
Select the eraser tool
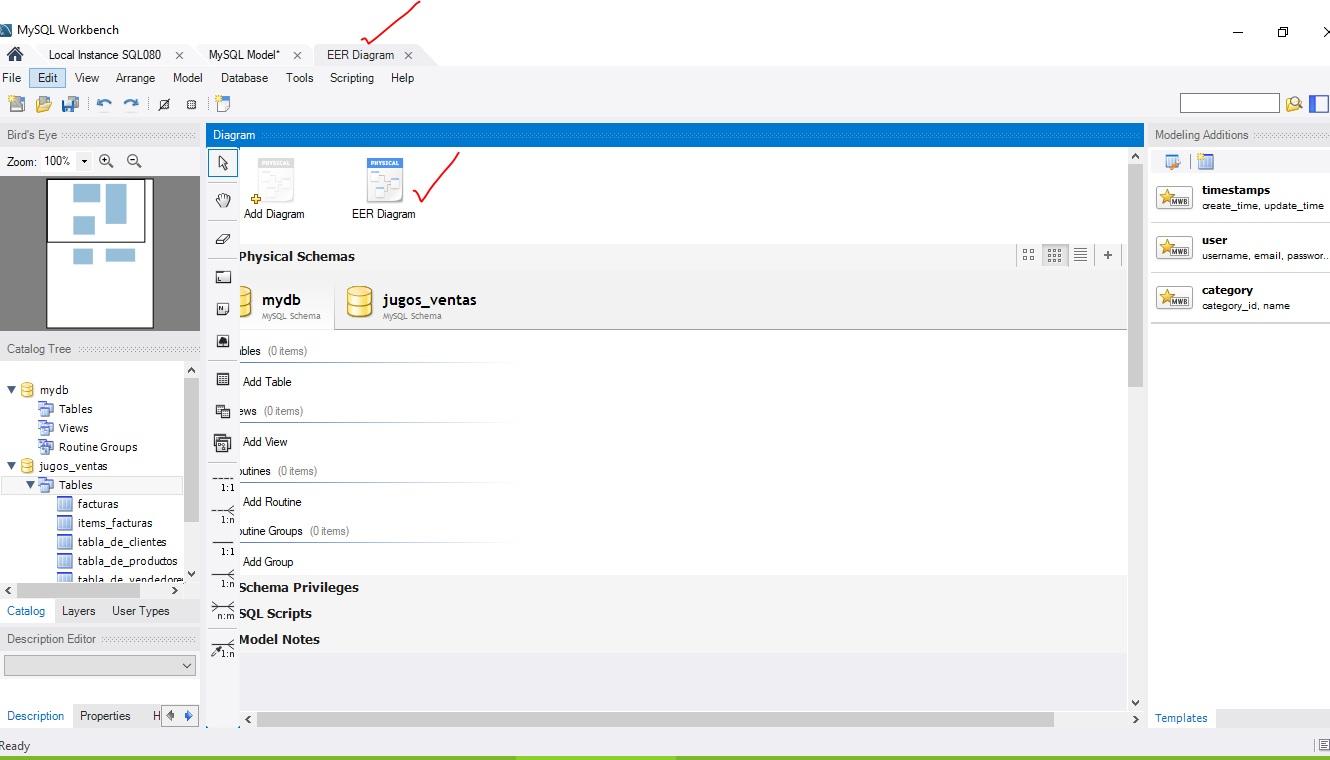pyautogui.click(x=222, y=239)
